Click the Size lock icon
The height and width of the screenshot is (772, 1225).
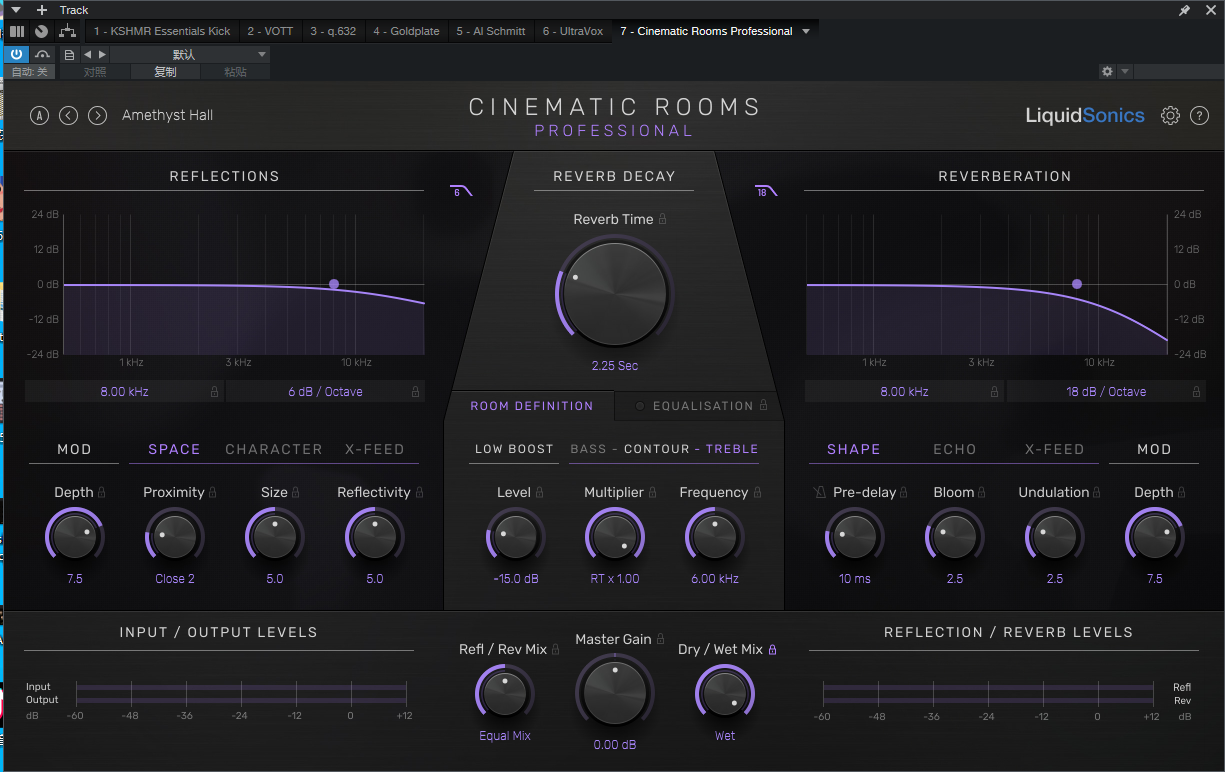296,492
